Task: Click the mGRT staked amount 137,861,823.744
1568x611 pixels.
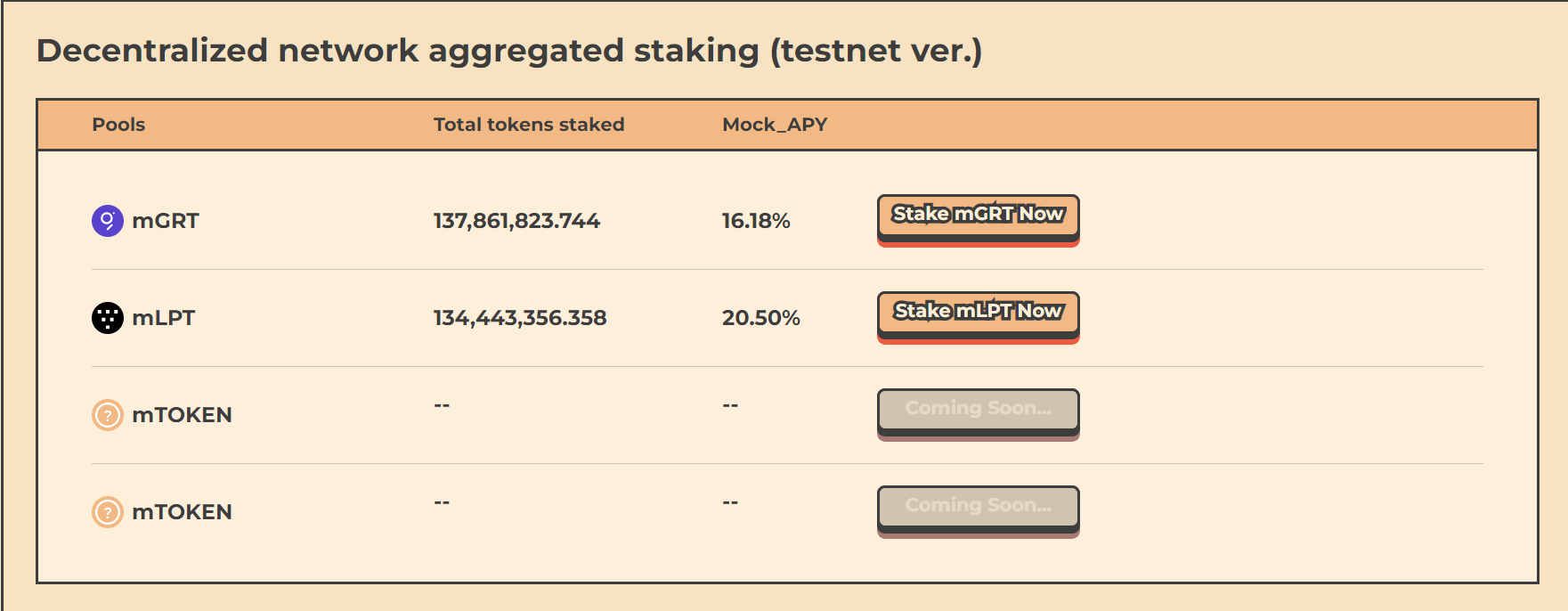Action: tap(516, 221)
